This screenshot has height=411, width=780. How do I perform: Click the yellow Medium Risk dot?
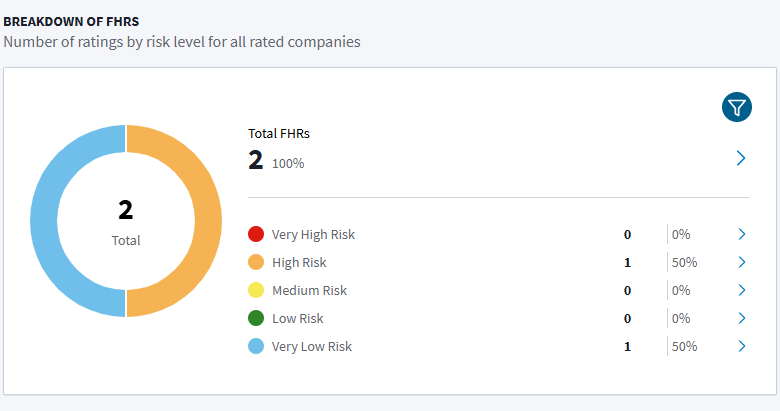tap(256, 290)
